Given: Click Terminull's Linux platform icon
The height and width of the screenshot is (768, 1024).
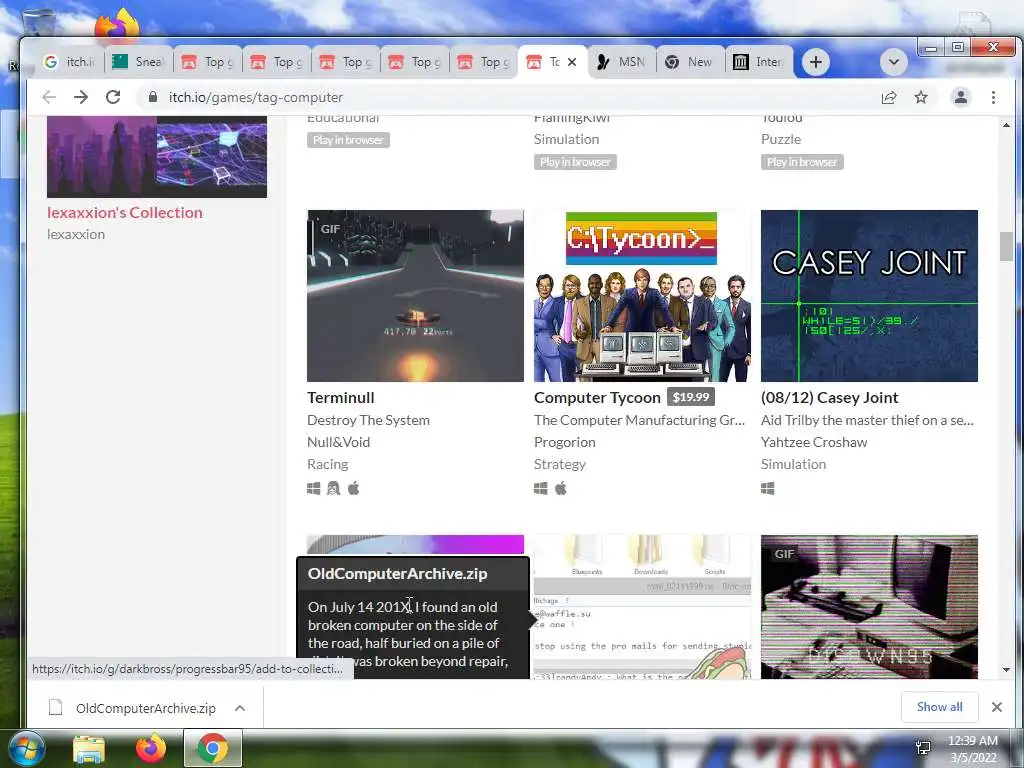Looking at the screenshot, I should pyautogui.click(x=334, y=488).
